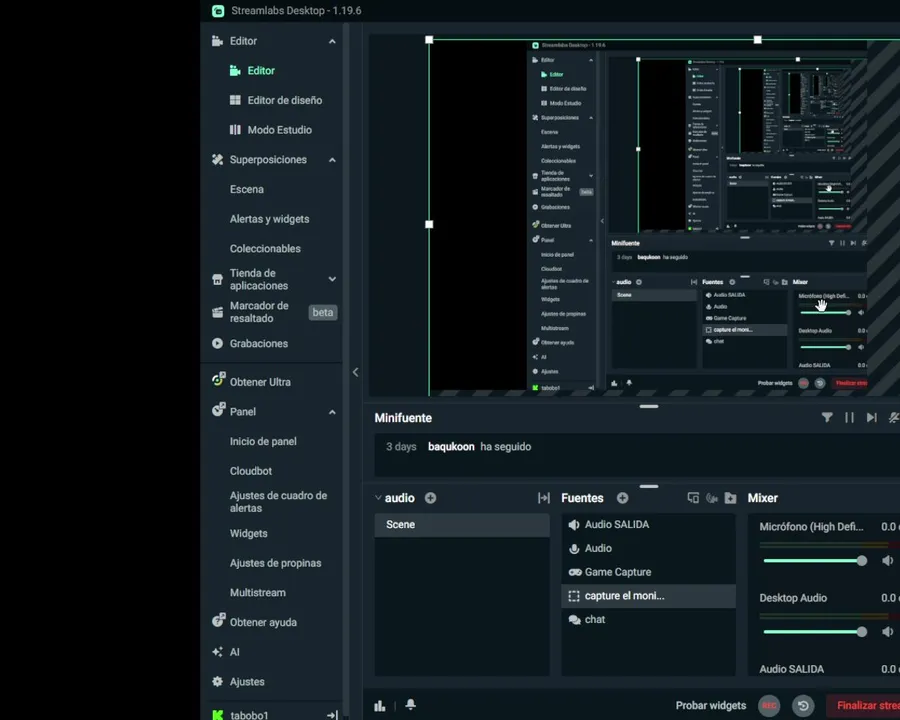Toggle the replay buffer button
This screenshot has height=720, width=900.
[804, 706]
